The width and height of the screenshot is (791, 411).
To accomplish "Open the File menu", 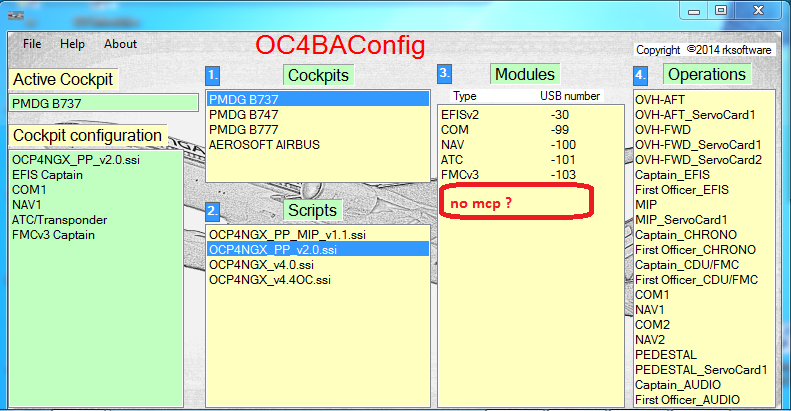I will tap(32, 44).
